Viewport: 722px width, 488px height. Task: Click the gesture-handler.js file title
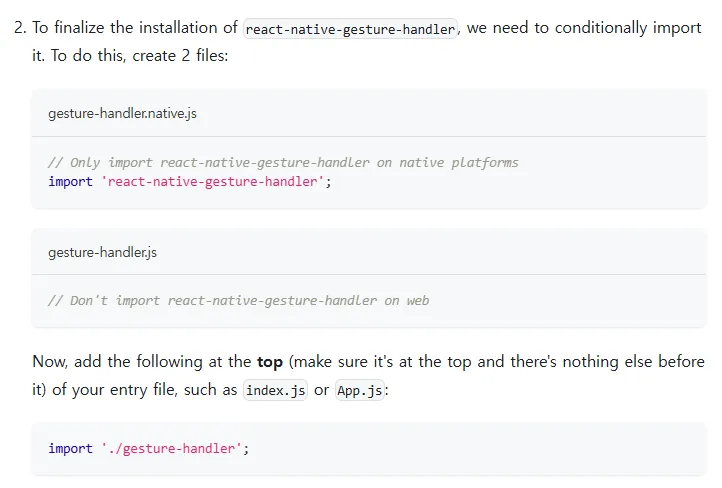click(102, 252)
